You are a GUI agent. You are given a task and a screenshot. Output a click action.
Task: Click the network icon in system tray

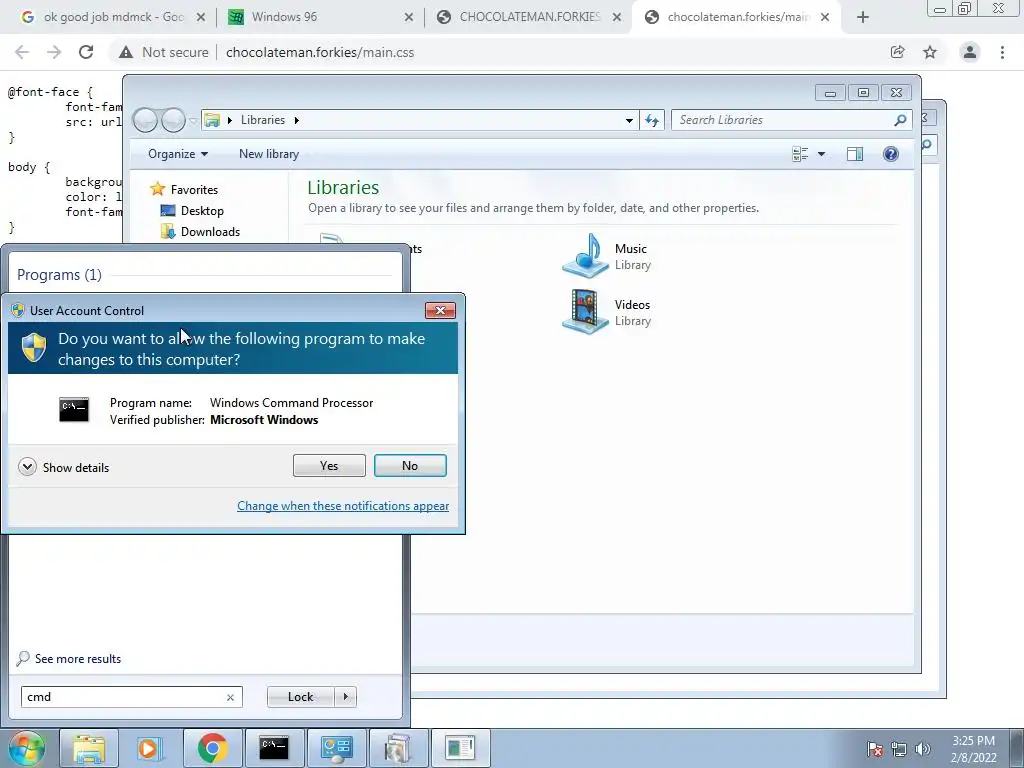899,749
